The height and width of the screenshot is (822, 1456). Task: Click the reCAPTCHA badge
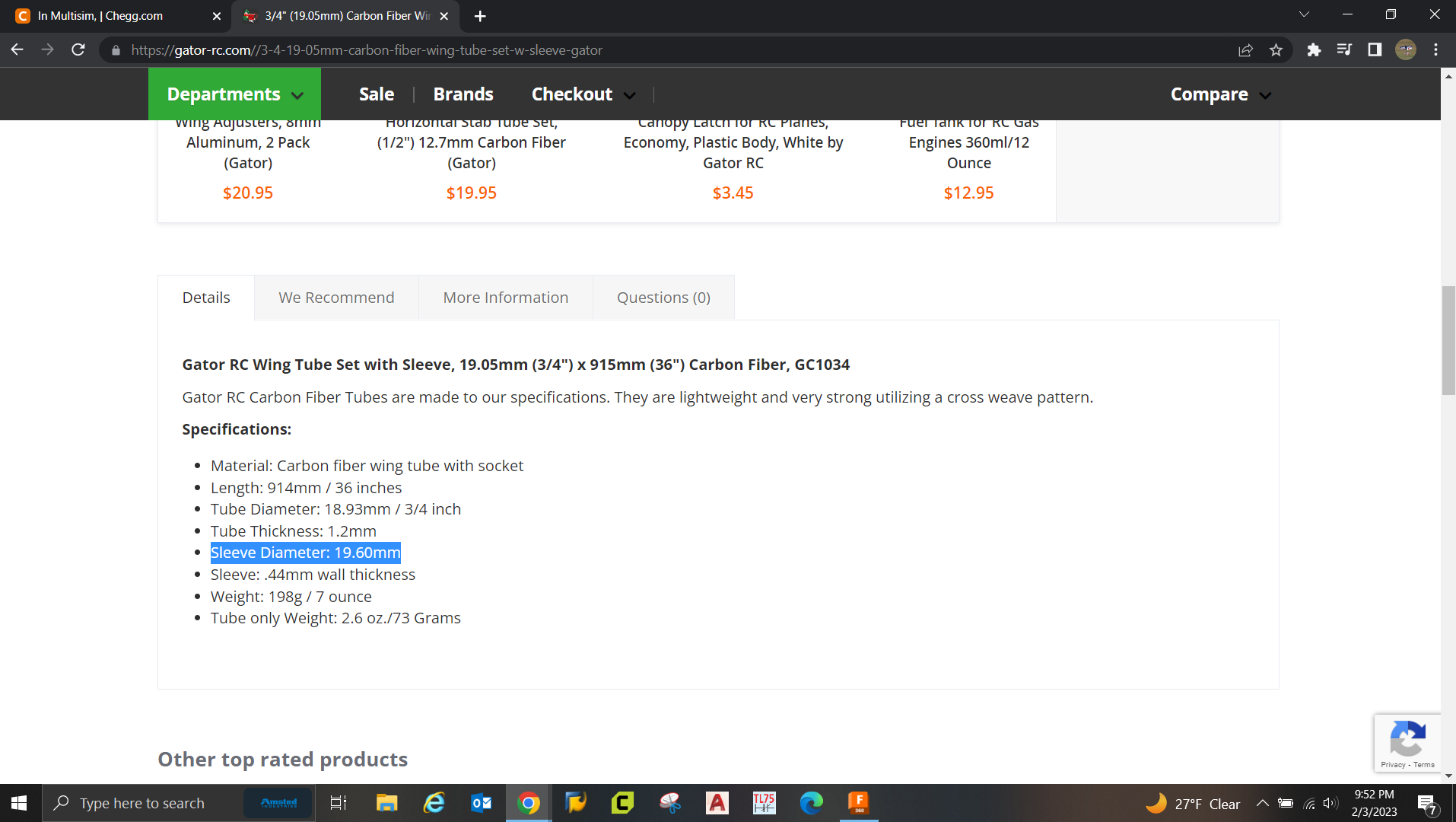click(x=1407, y=744)
